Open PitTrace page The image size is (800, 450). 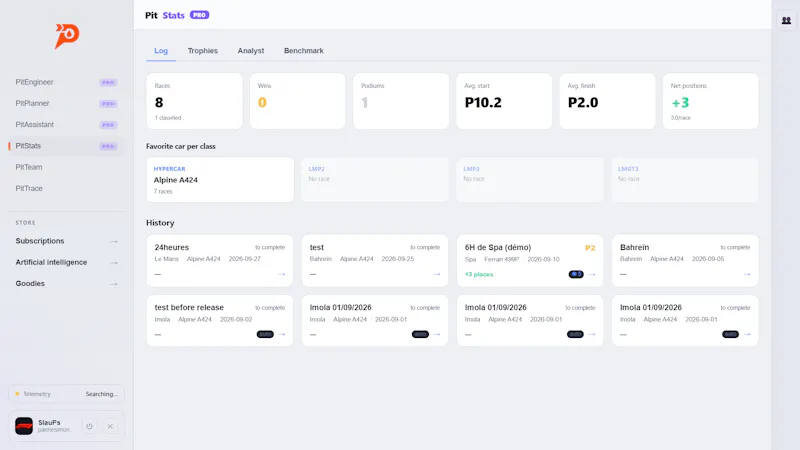pos(66,188)
